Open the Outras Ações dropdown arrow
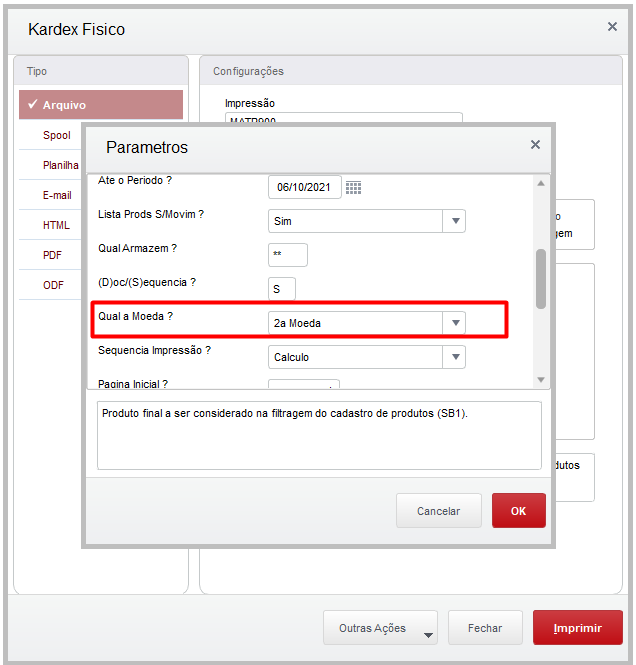Screen dimensions: 636x665 [x=428, y=635]
